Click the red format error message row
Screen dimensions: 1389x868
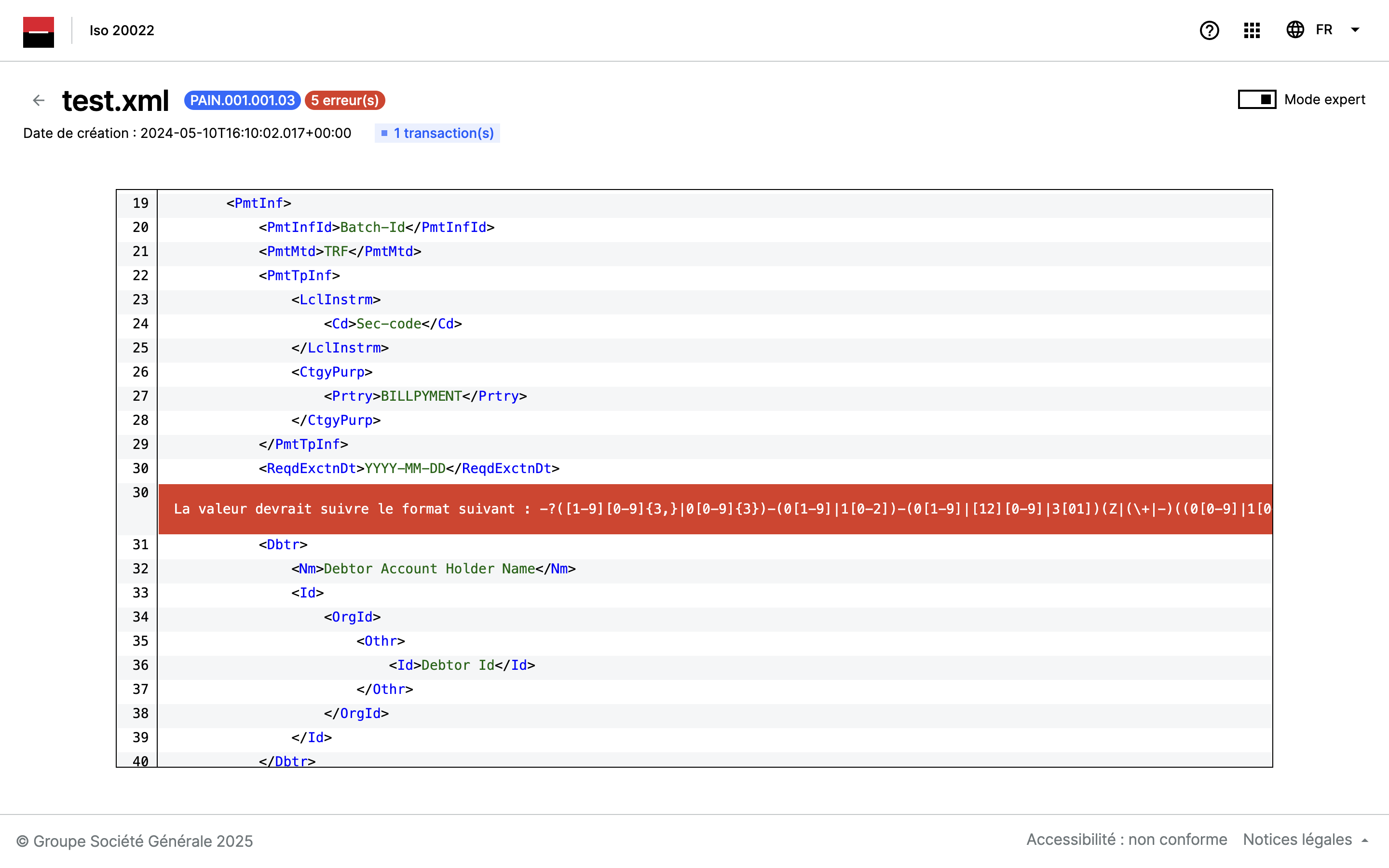pyautogui.click(x=715, y=509)
